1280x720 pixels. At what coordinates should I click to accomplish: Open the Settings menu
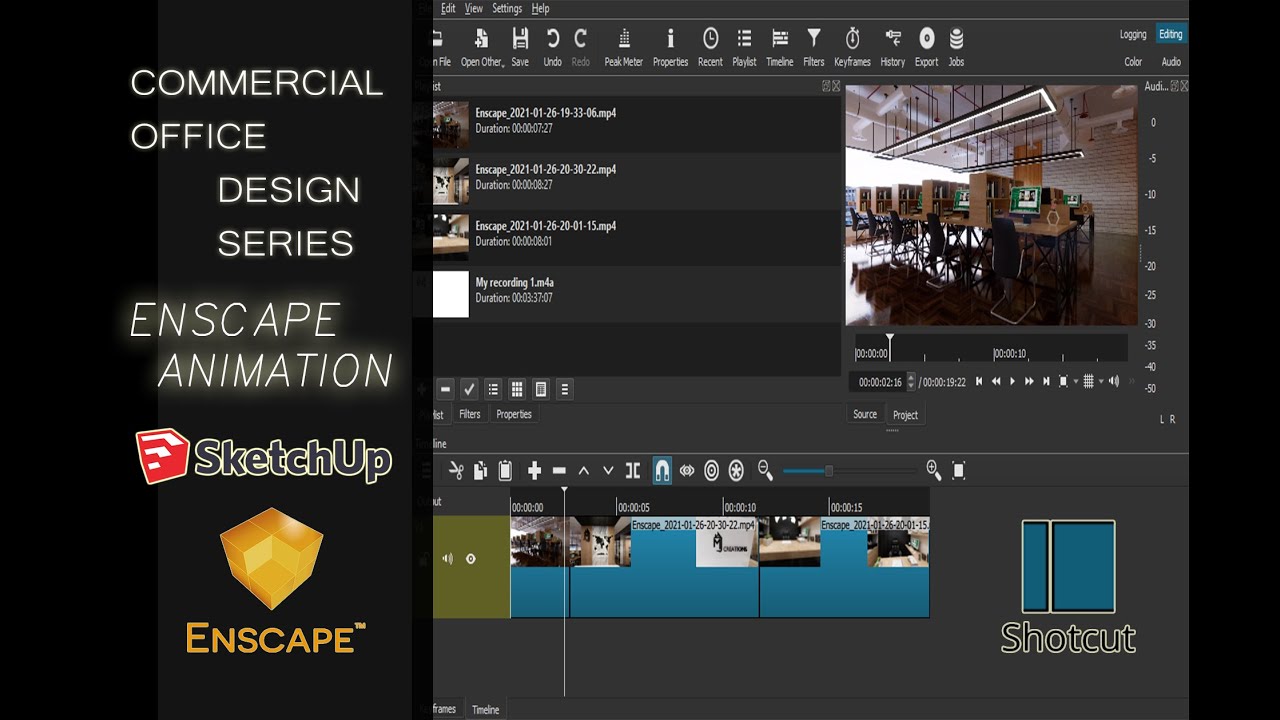click(x=507, y=8)
